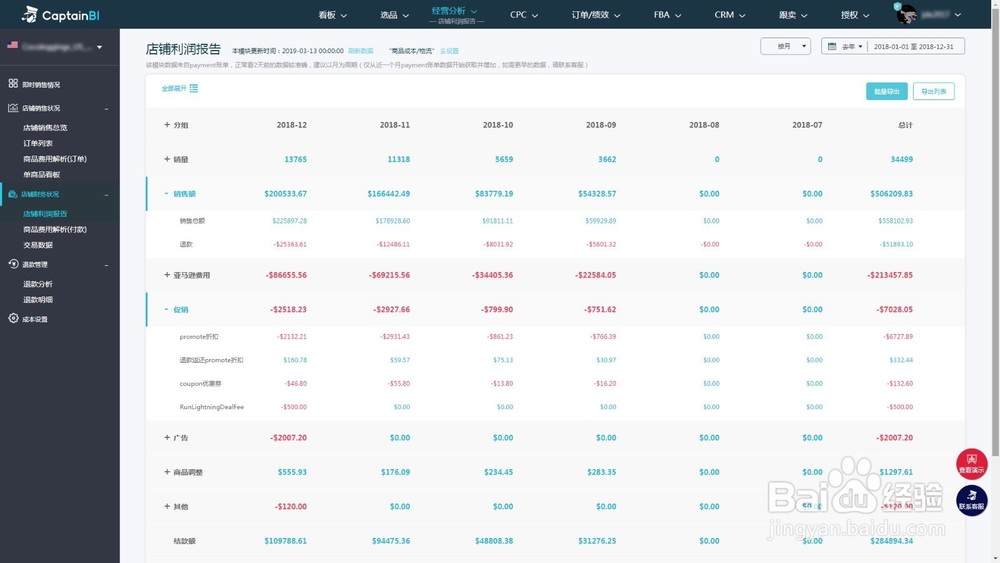Collapse the 促销 row

pyautogui.click(x=166, y=309)
